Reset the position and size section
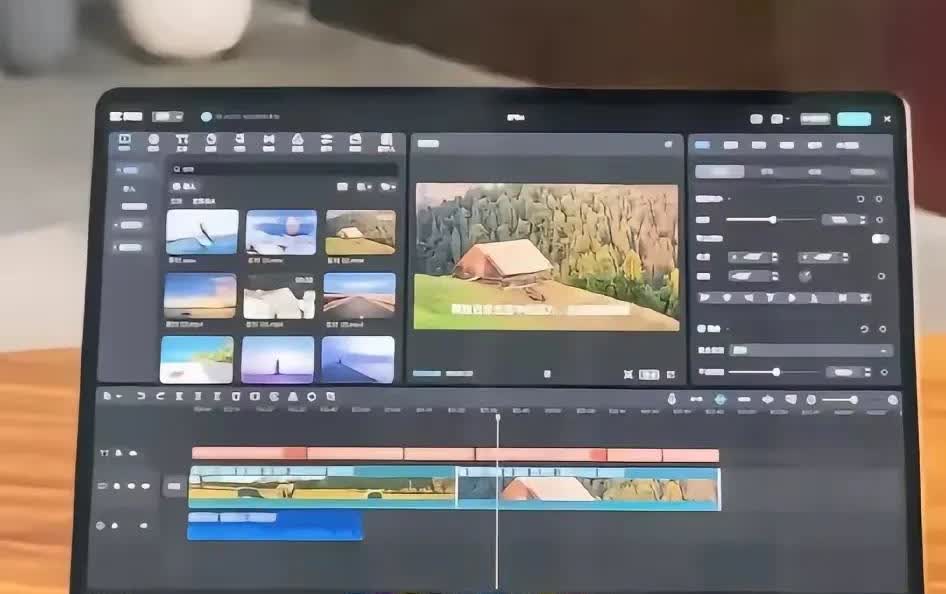The height and width of the screenshot is (594, 946). [x=861, y=199]
